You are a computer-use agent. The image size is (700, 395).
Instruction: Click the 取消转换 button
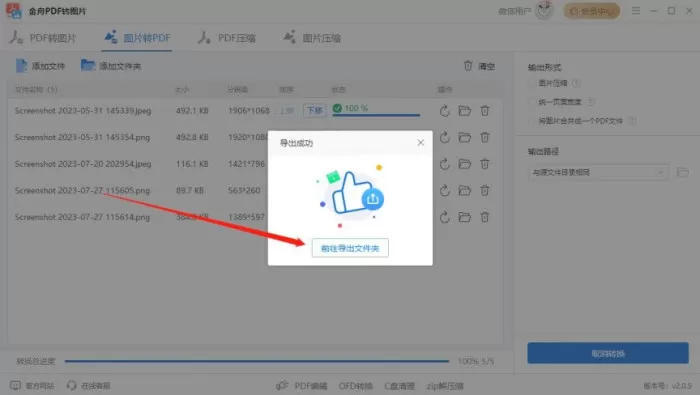(x=608, y=353)
